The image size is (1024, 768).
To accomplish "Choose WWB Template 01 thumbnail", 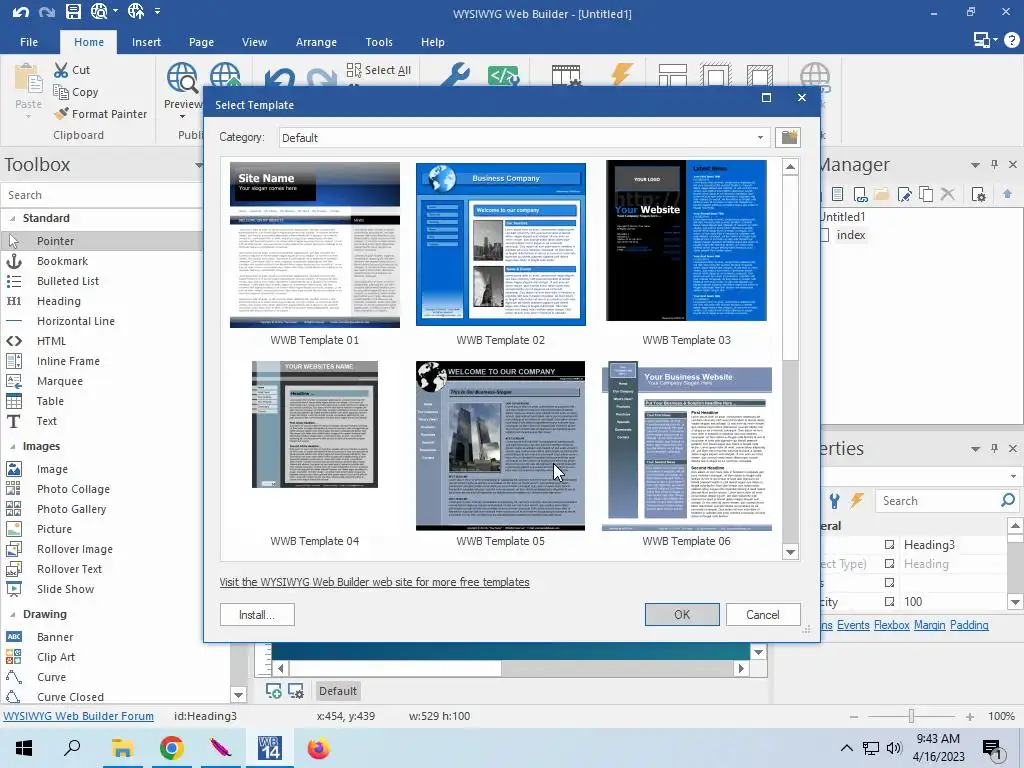I will tap(315, 245).
